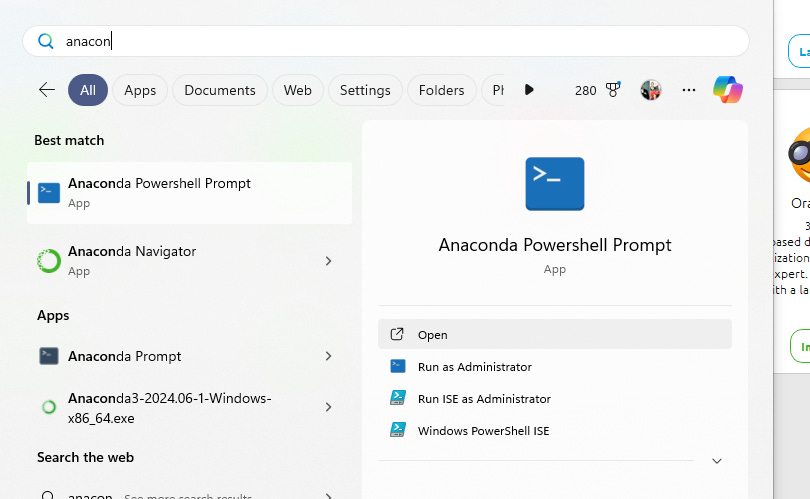
Task: Choose Run as Administrator
Action: pyautogui.click(x=555, y=367)
